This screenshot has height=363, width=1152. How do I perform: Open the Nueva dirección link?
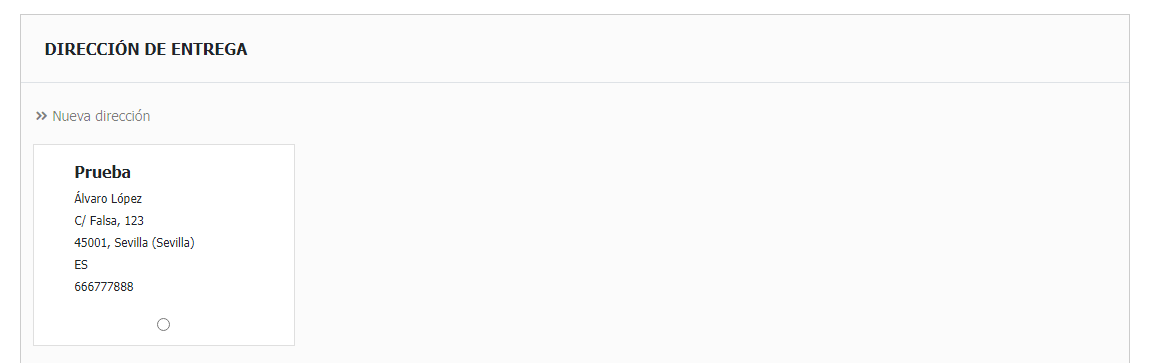click(x=101, y=116)
